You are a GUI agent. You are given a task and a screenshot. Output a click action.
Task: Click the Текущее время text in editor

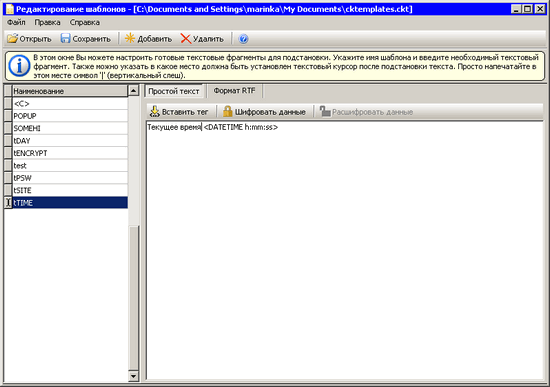pos(174,127)
